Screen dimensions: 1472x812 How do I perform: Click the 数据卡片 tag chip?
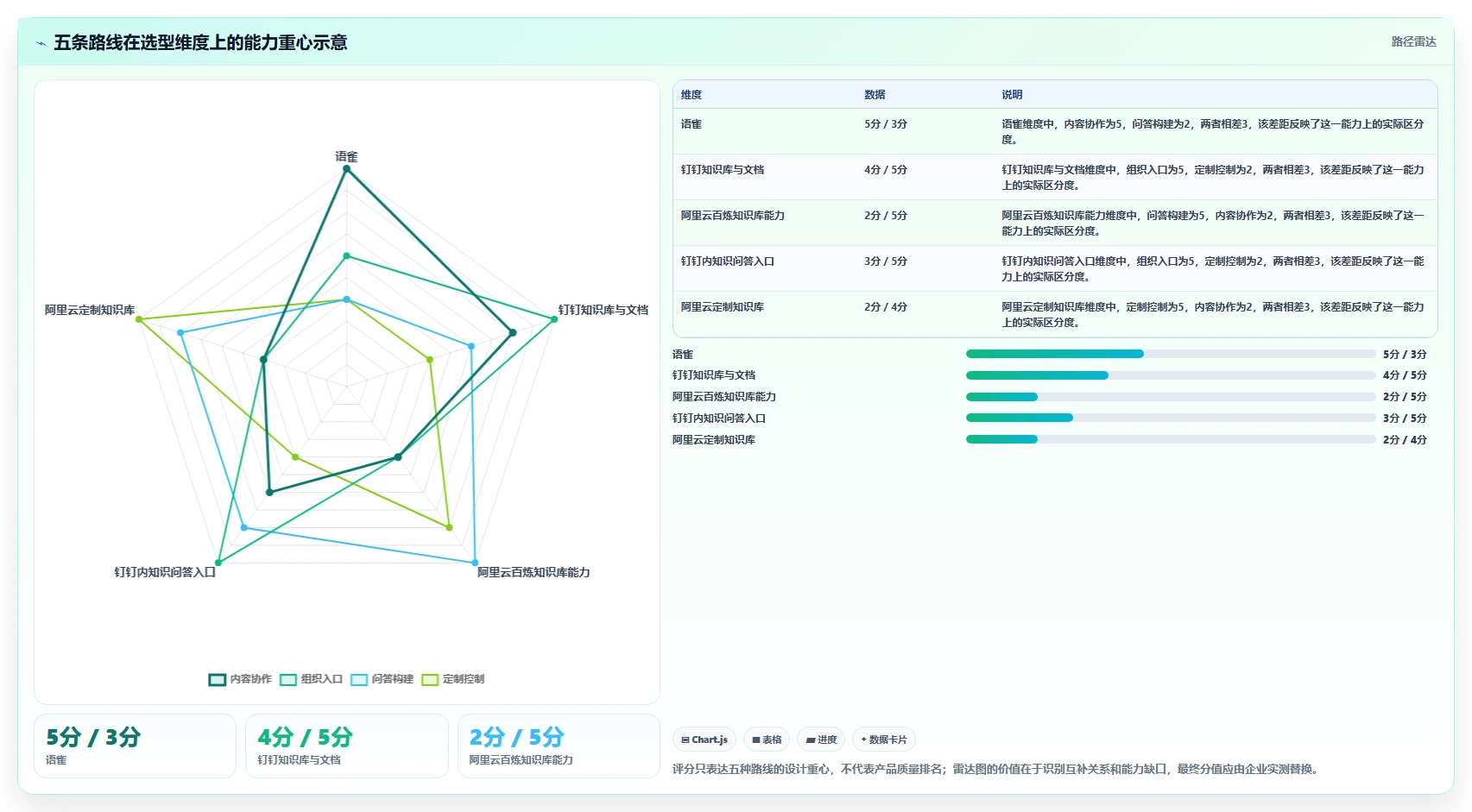pos(884,740)
